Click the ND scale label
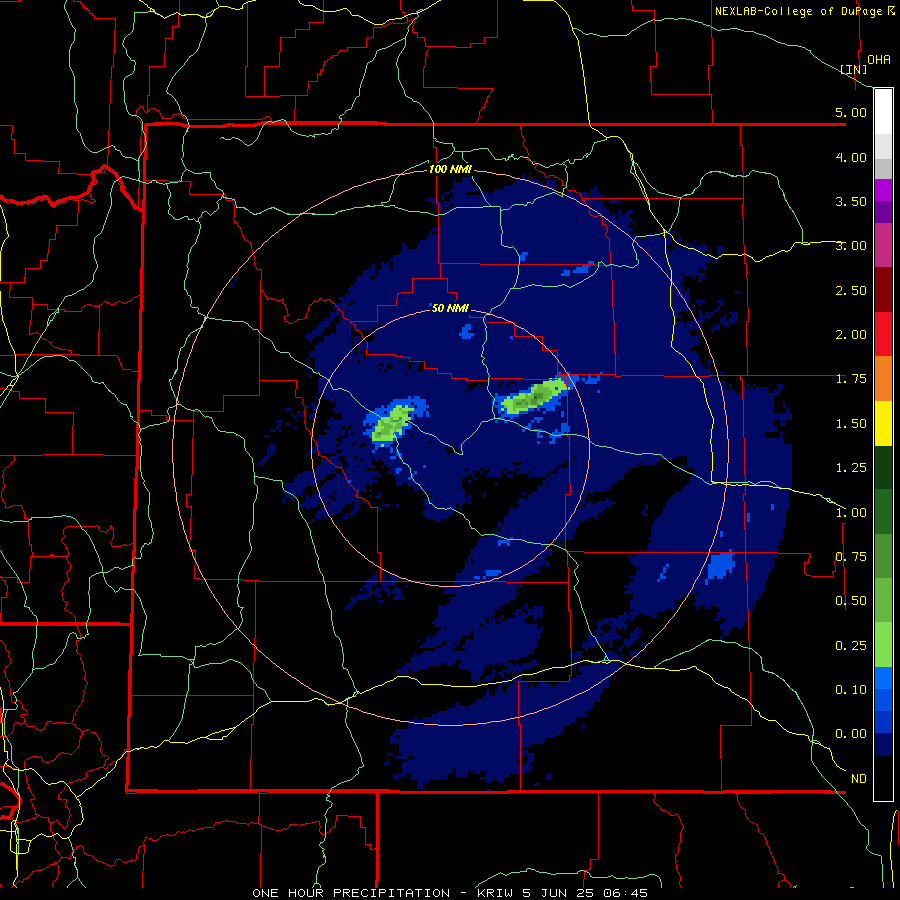The image size is (900, 900). pyautogui.click(x=859, y=779)
